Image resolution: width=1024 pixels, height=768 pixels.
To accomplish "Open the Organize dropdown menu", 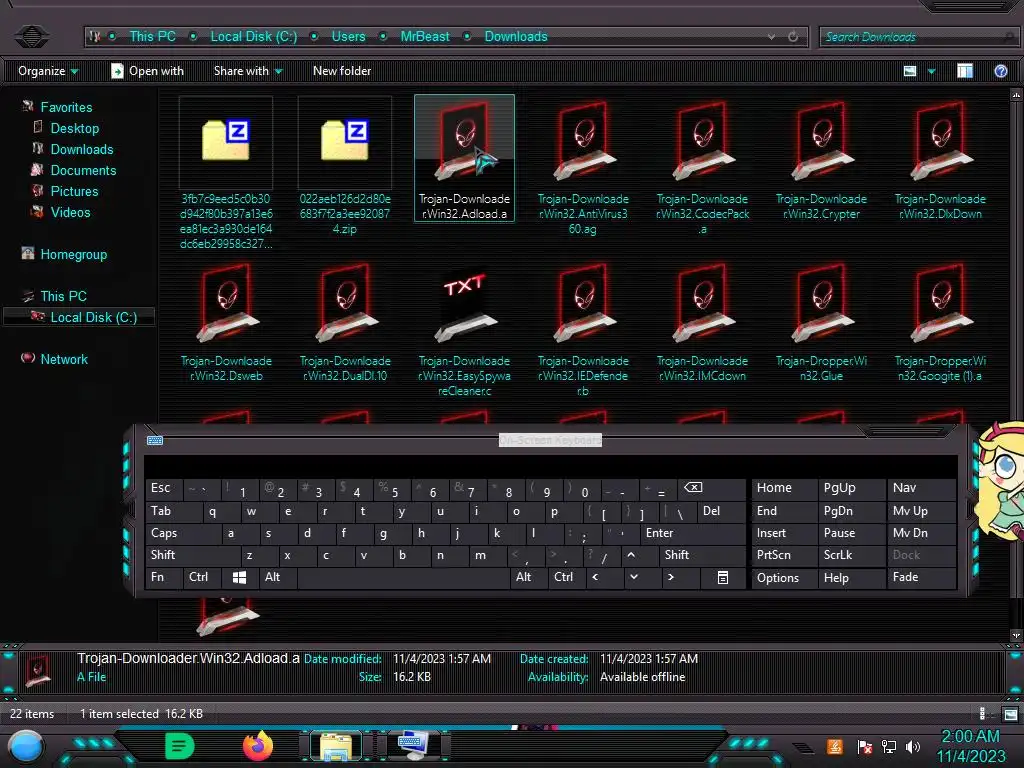I will tap(48, 71).
